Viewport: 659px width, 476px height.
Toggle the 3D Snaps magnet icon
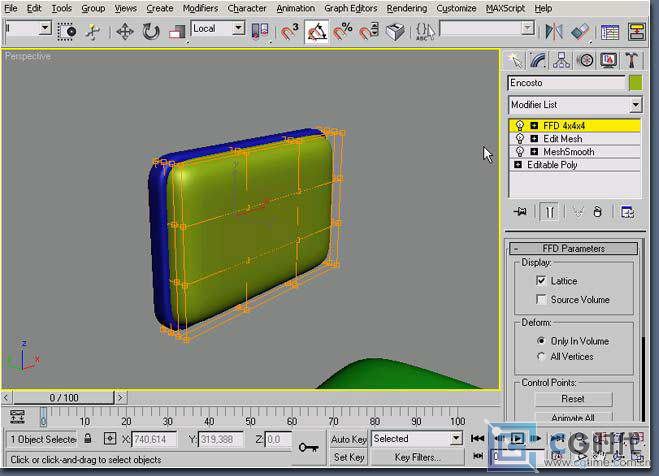(290, 32)
